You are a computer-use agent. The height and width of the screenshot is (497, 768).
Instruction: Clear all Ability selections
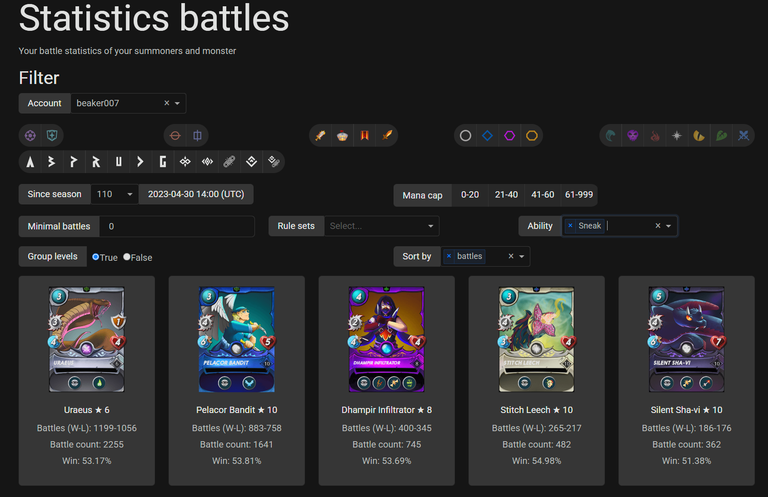(x=658, y=226)
